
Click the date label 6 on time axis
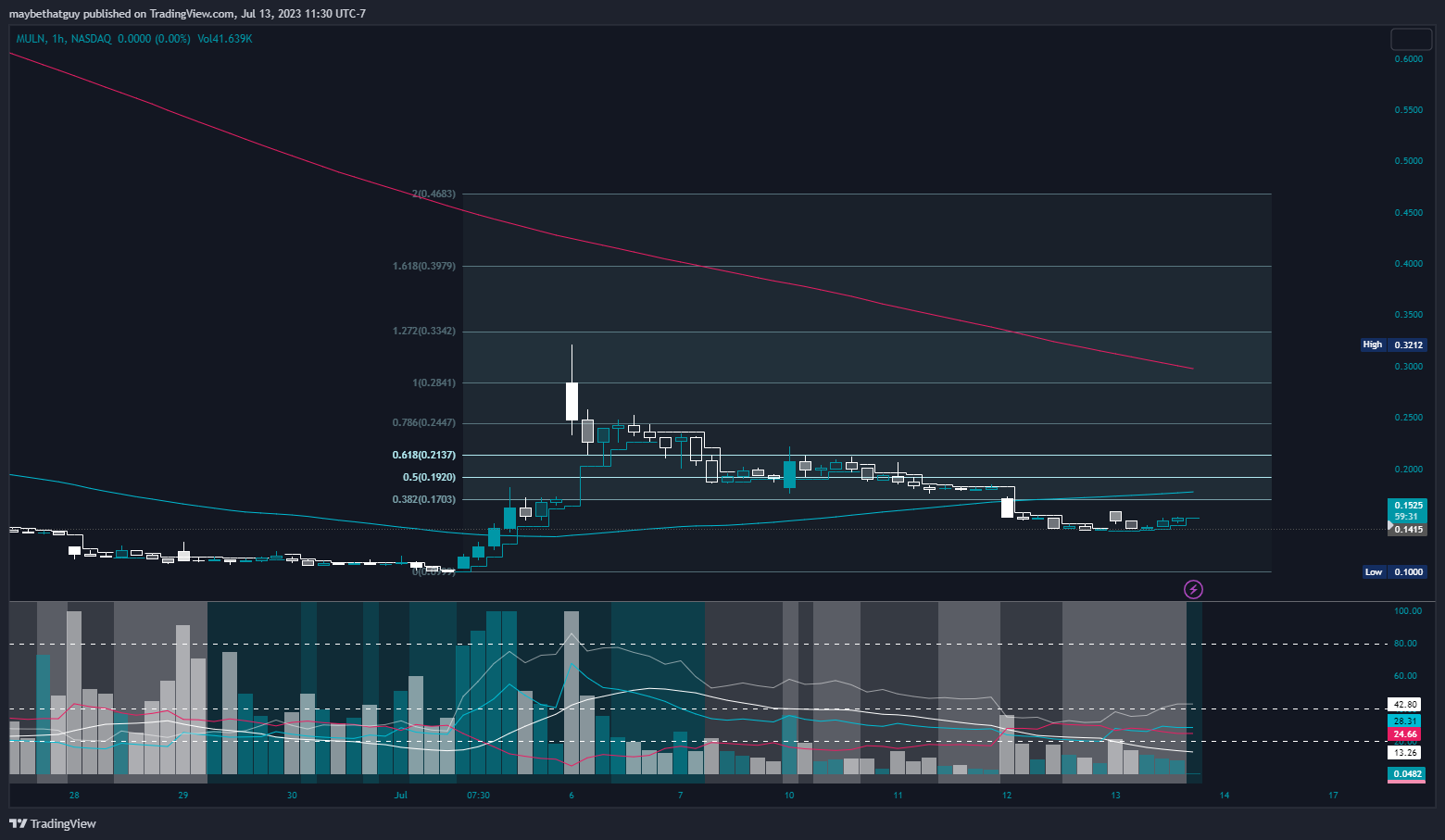point(572,795)
